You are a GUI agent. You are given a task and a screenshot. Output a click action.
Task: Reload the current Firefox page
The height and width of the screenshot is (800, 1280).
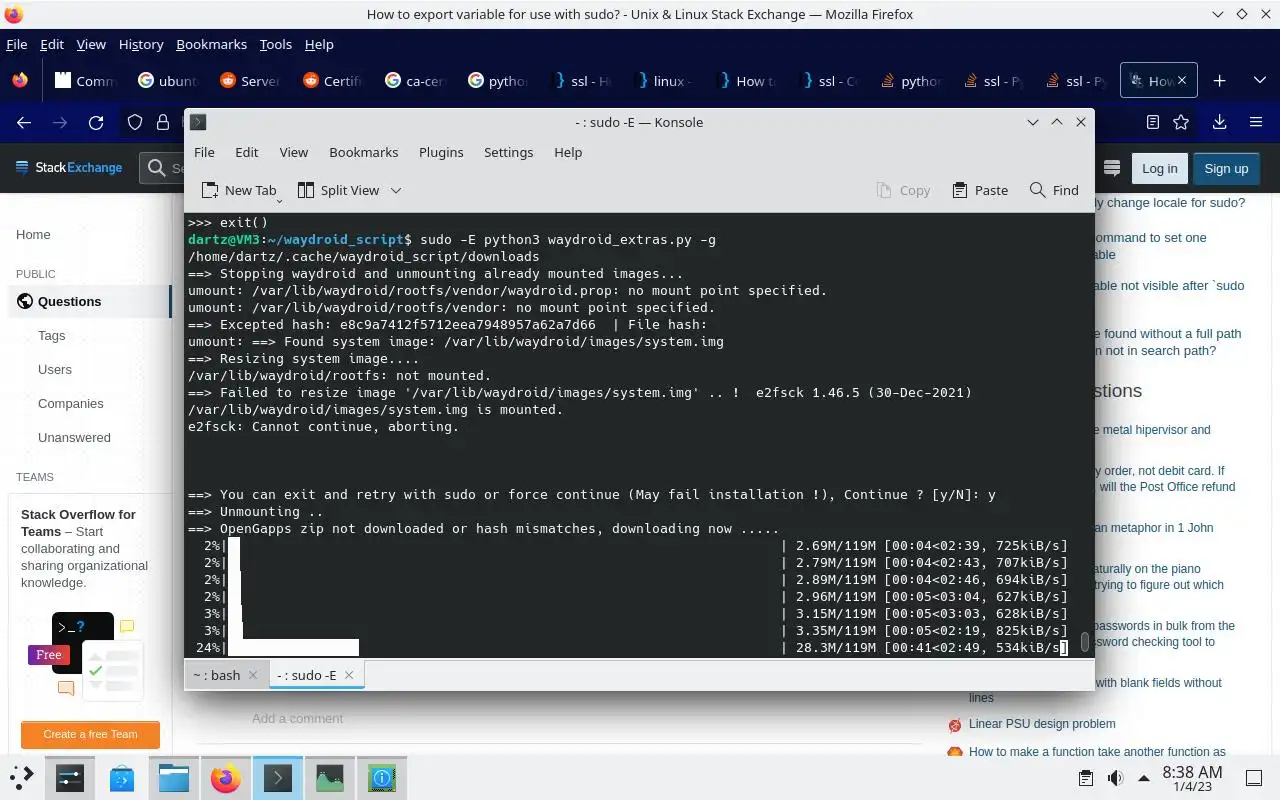pos(96,122)
